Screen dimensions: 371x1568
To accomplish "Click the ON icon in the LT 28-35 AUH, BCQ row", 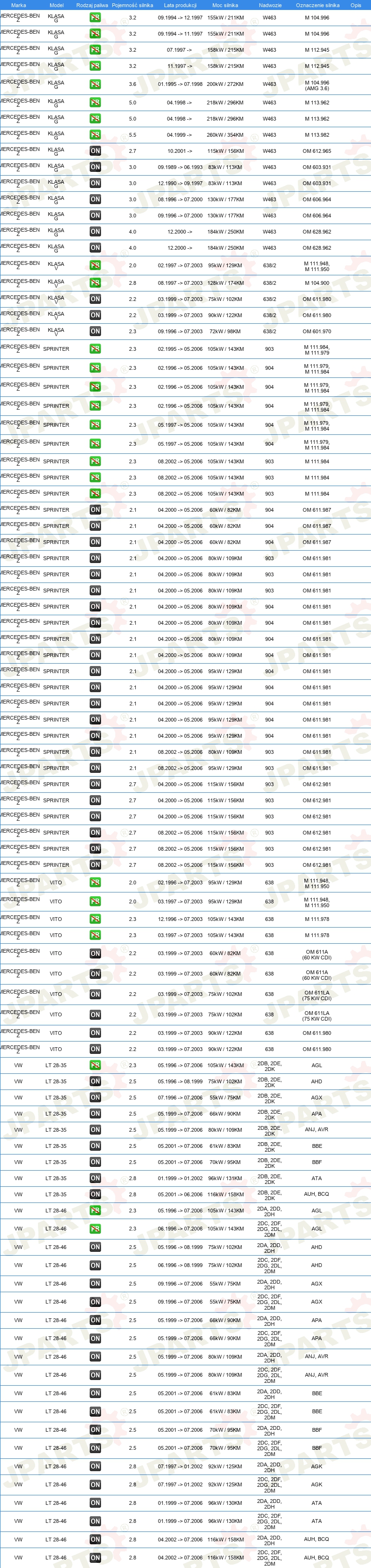I will [x=95, y=1194].
